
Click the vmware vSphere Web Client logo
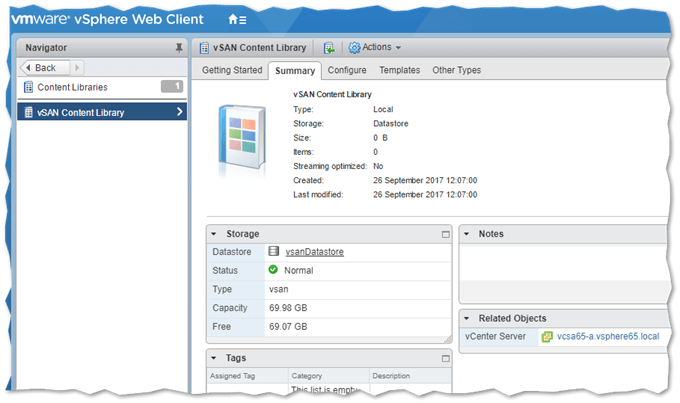(107, 20)
